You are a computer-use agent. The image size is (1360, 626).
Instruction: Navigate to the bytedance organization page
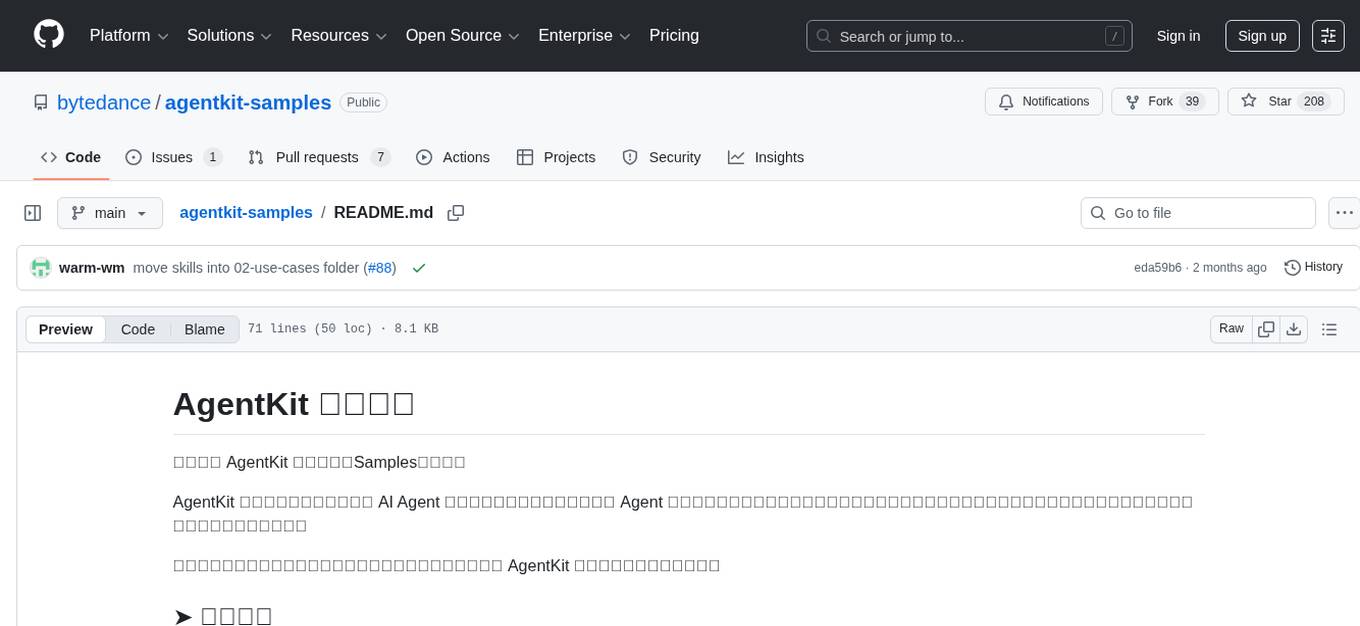(x=103, y=102)
